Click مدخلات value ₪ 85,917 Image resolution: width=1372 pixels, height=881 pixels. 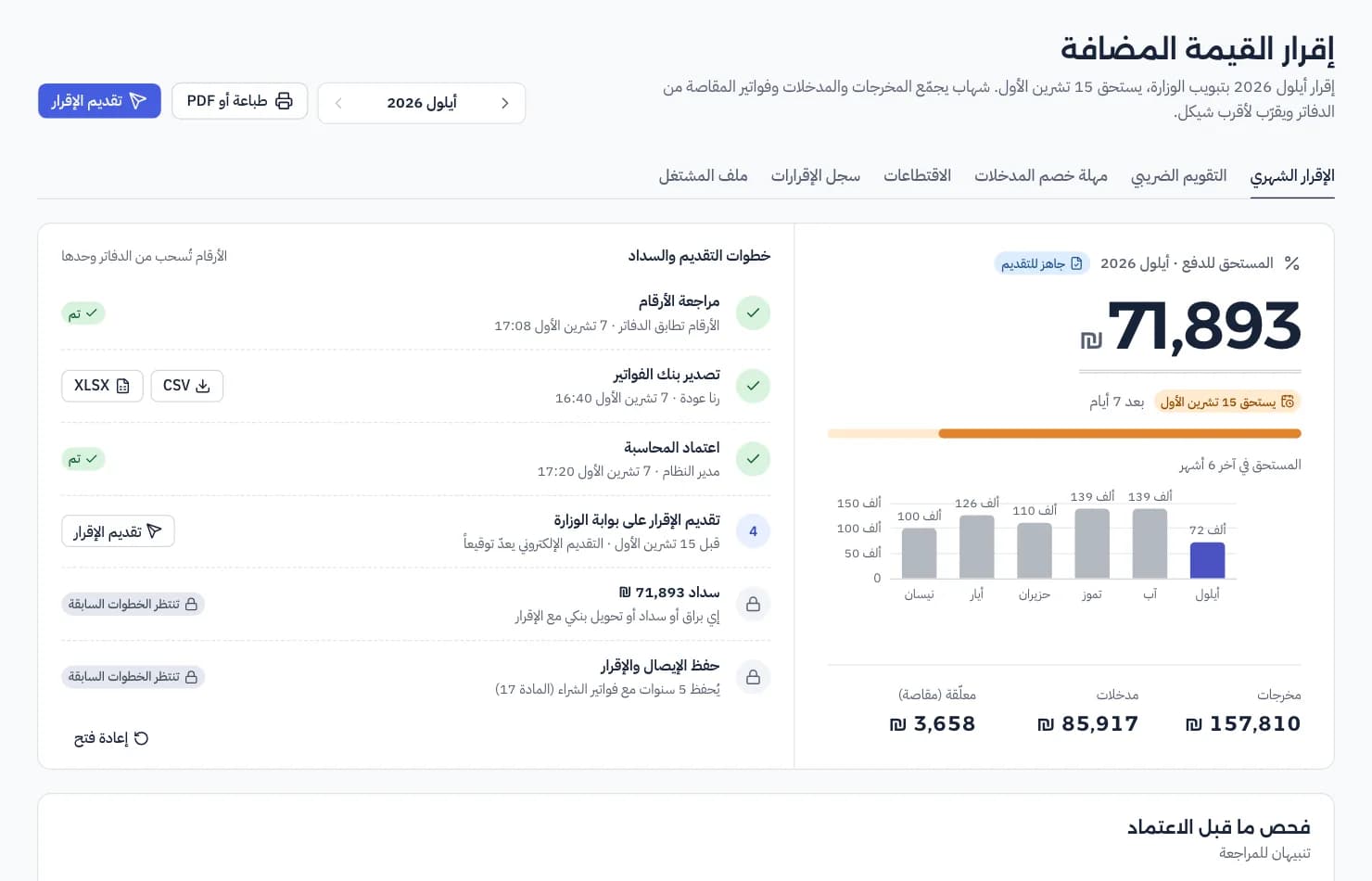pos(1087,723)
